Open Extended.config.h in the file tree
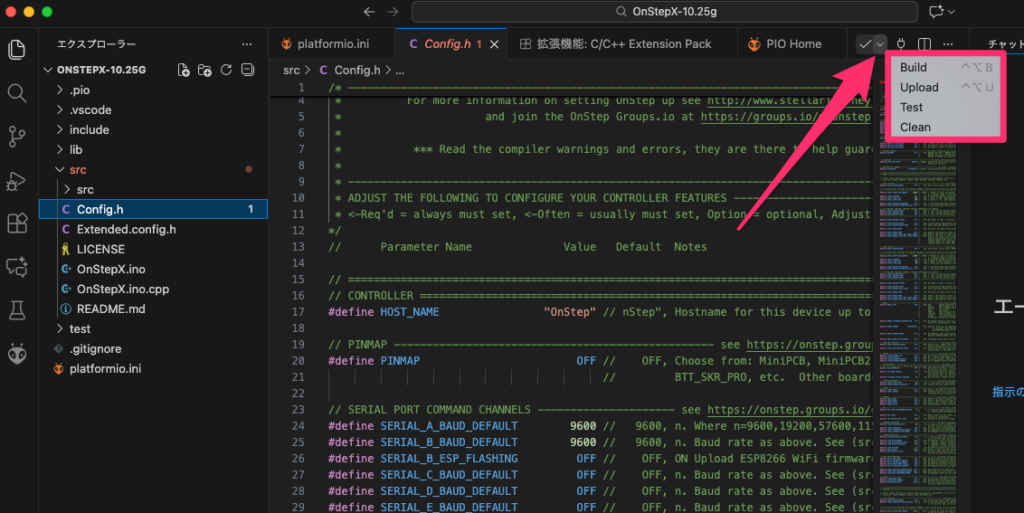1024x513 pixels. tap(126, 229)
